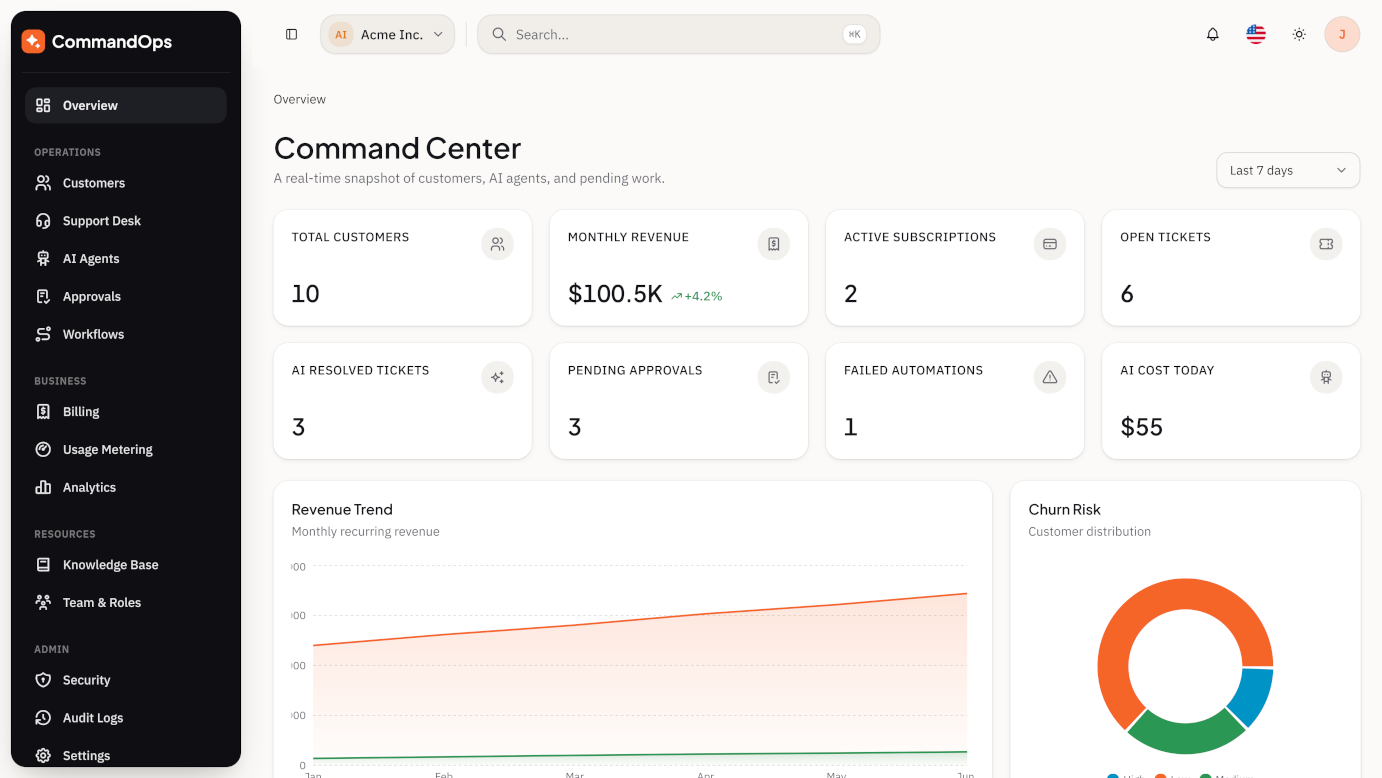Viewport: 1382px width, 778px height.
Task: Toggle the sidebar collapse icon
Action: point(292,34)
